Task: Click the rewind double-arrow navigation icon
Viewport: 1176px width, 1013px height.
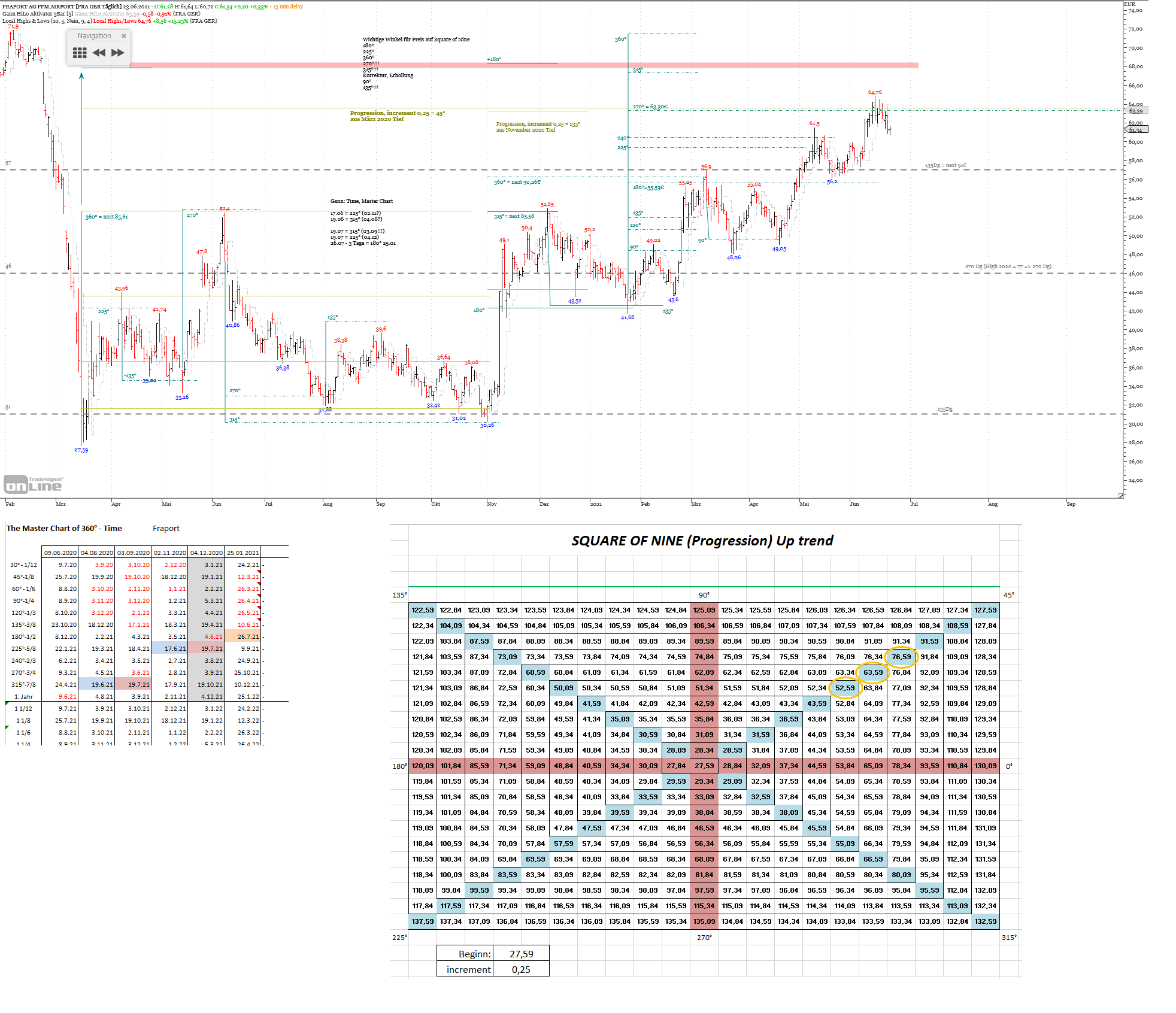Action: pos(99,53)
